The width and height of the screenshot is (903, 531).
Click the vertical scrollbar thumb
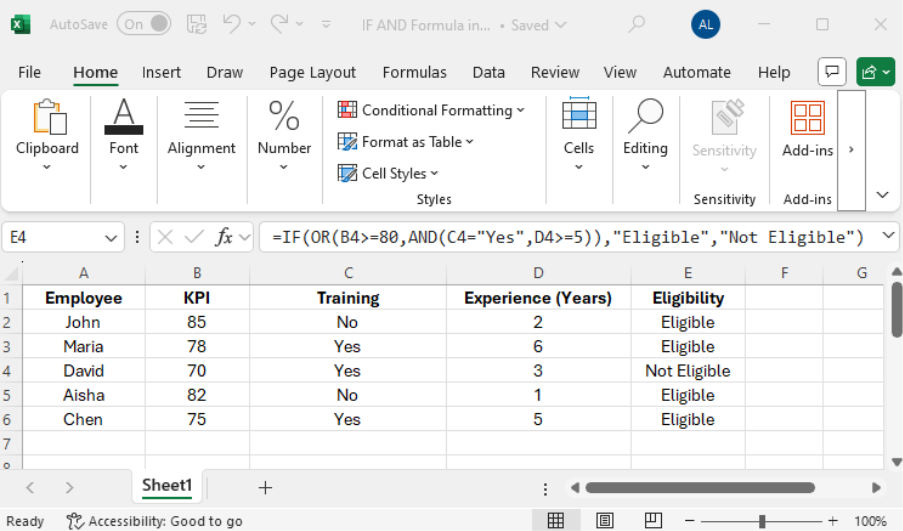[896, 309]
